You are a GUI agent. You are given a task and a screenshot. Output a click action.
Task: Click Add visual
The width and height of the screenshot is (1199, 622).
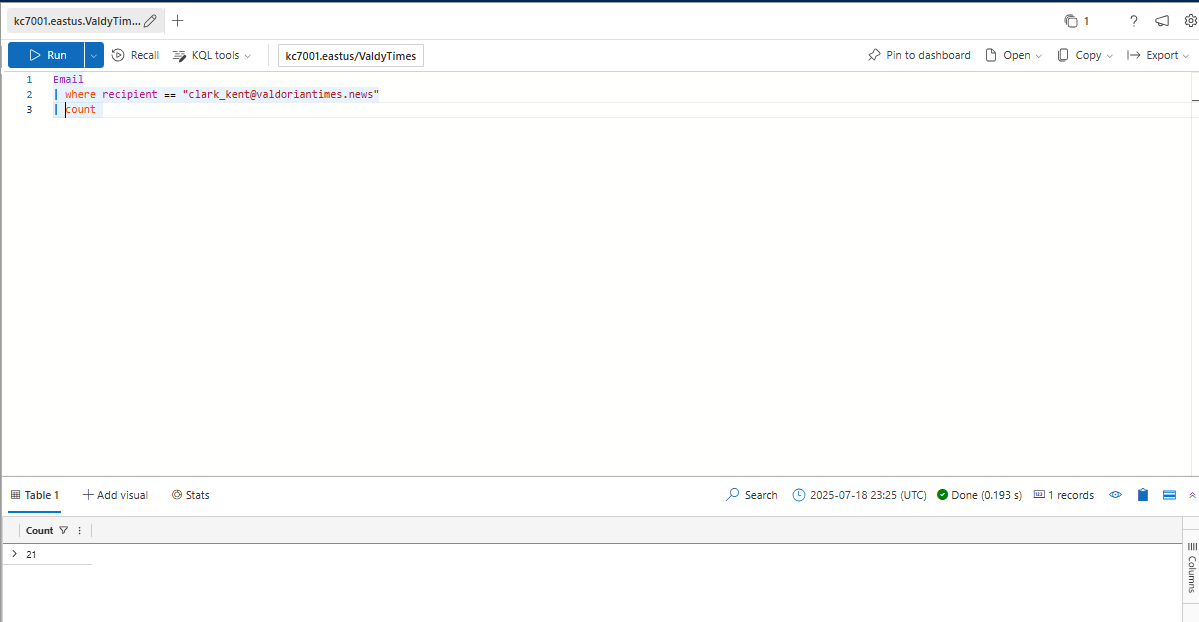(x=115, y=495)
